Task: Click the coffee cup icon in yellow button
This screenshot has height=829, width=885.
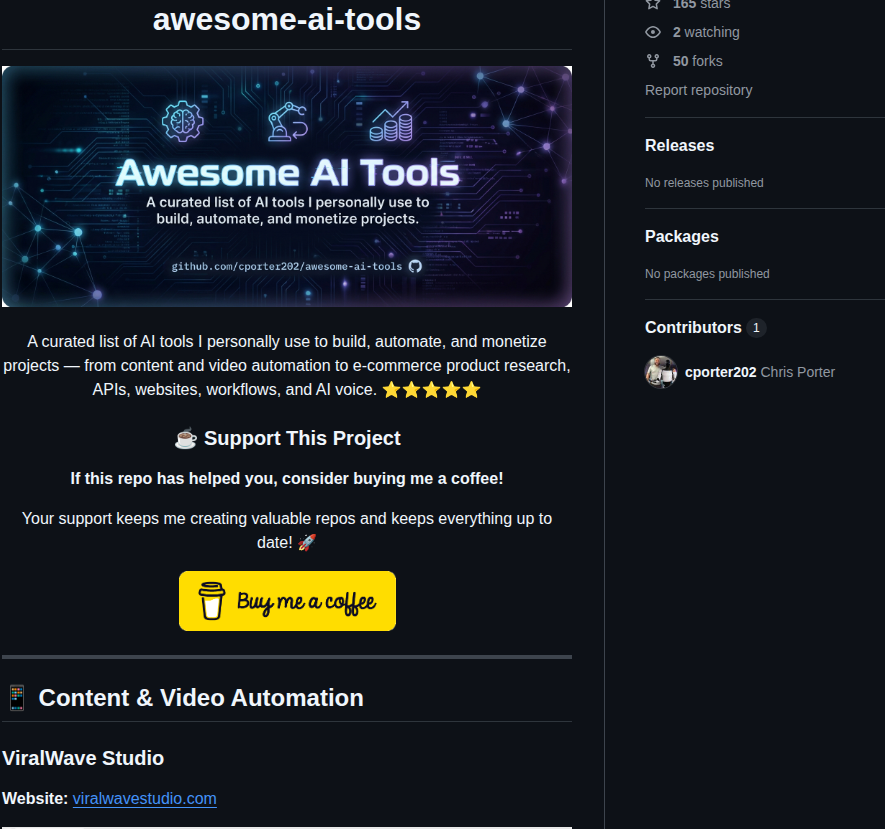Action: tap(212, 601)
